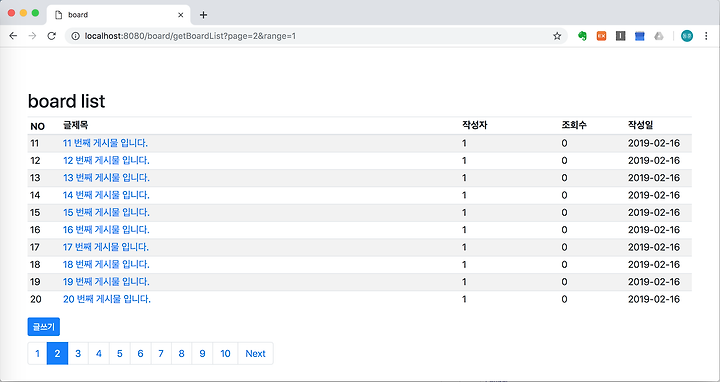This screenshot has width=720, height=382.
Task: Open the orange EX extension
Action: click(601, 36)
